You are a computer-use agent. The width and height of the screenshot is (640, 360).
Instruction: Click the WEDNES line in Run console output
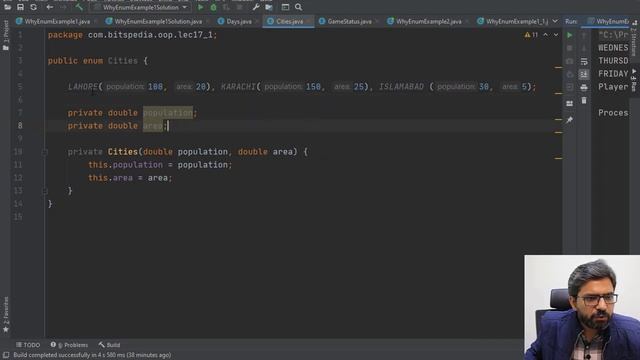(613, 48)
